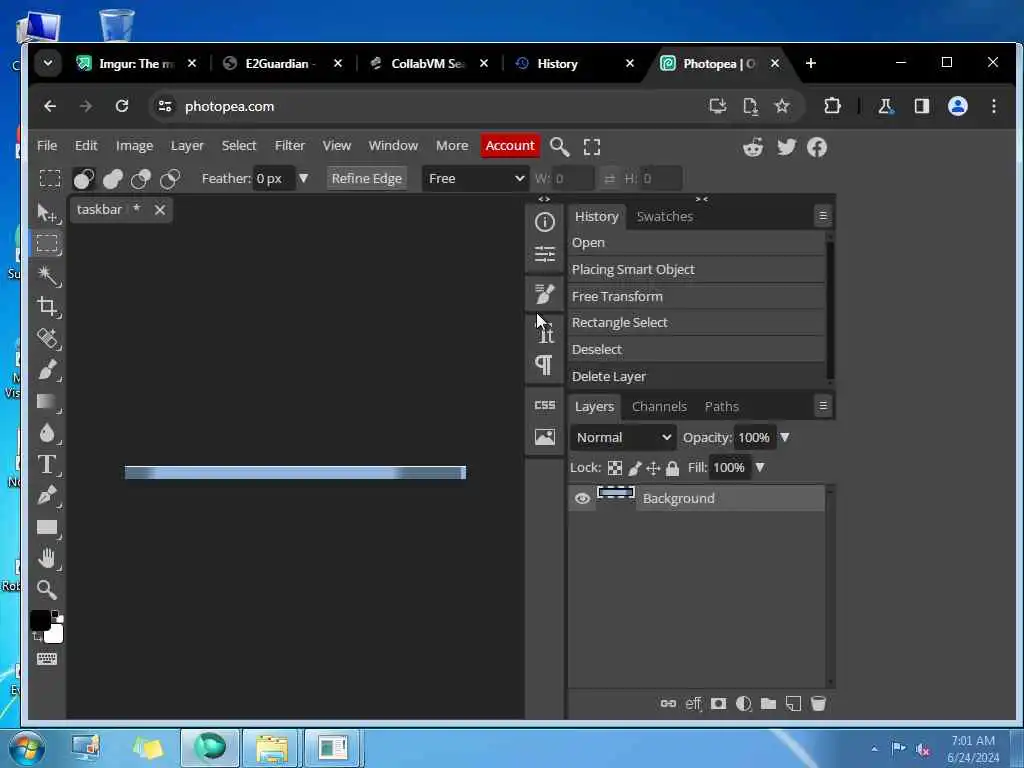
Task: Select the Gradient tool
Action: [47, 401]
